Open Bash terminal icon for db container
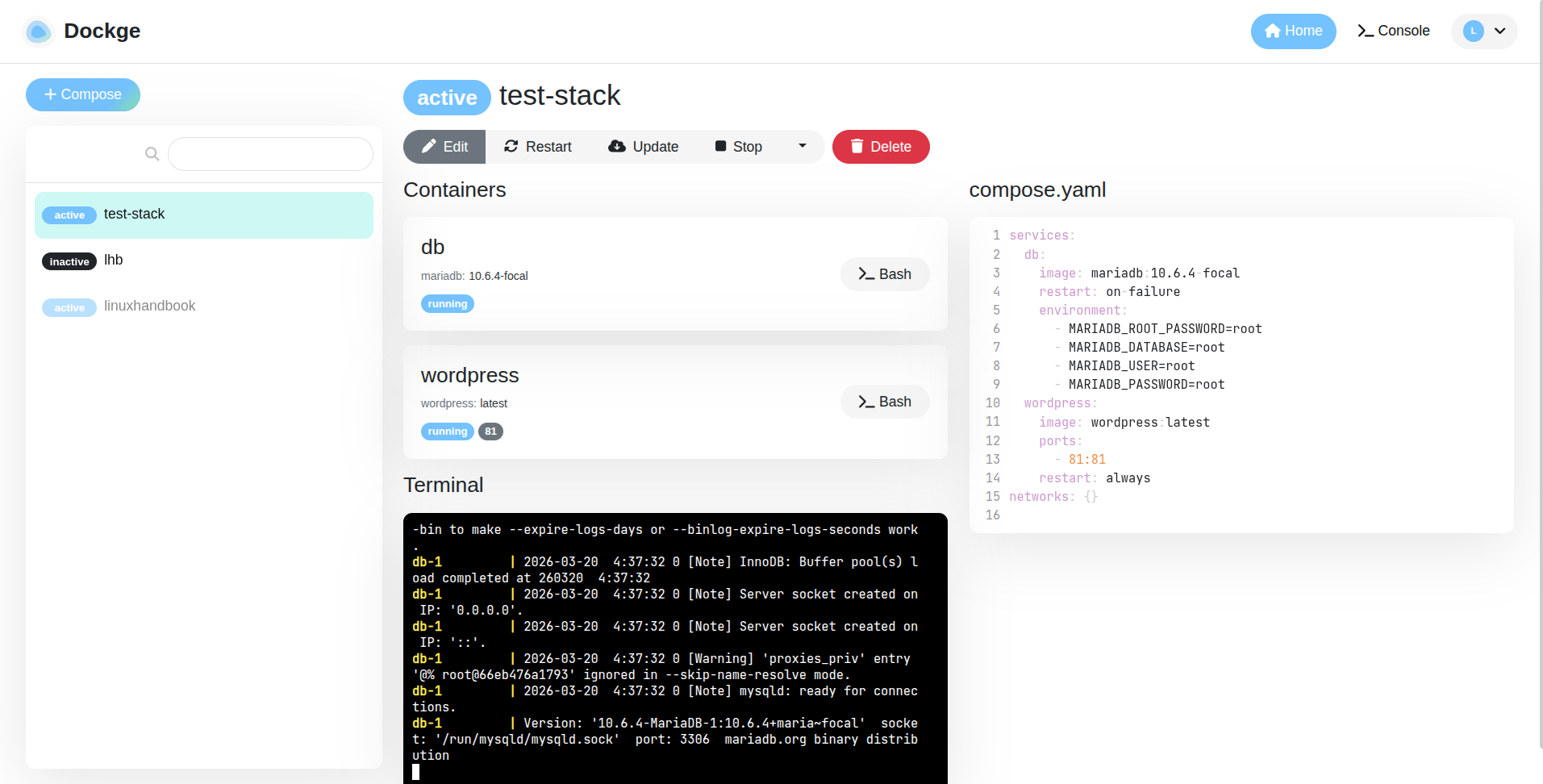 pos(865,274)
